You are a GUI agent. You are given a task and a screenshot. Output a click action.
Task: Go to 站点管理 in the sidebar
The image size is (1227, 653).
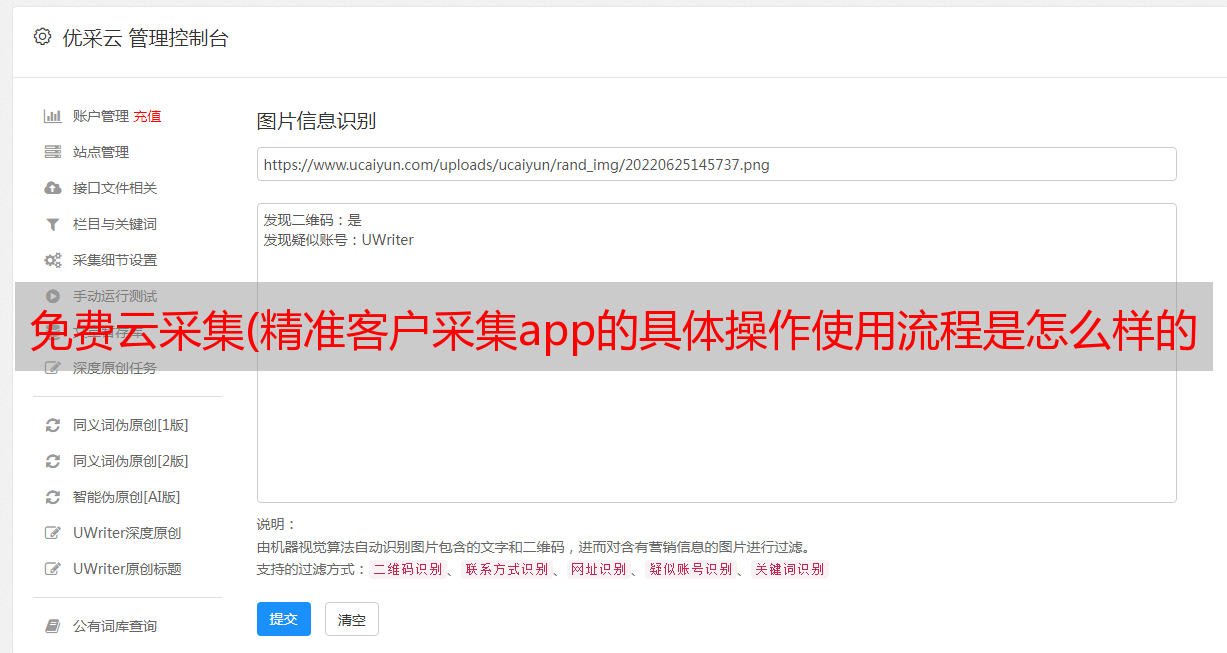tap(101, 152)
